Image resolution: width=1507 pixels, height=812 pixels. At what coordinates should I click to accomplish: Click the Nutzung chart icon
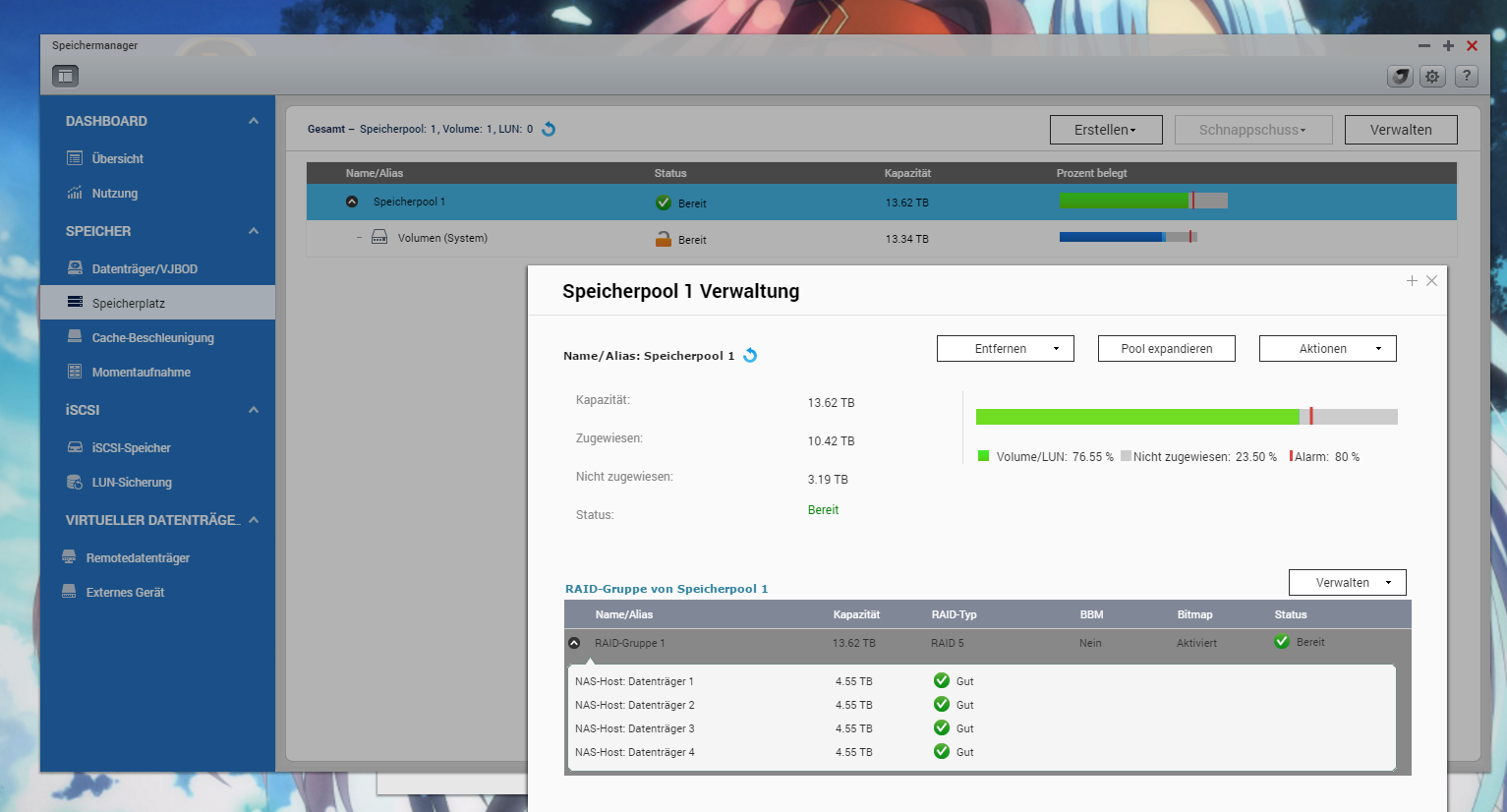pyautogui.click(x=74, y=193)
